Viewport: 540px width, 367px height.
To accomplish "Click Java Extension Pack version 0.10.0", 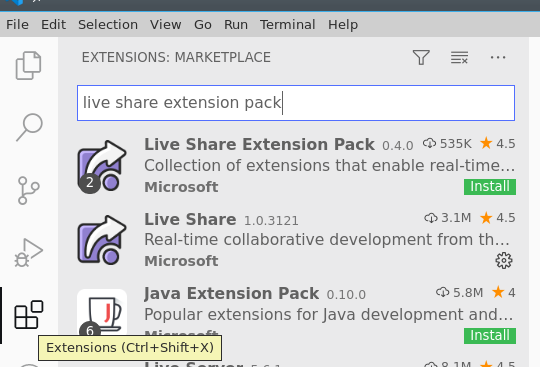I will 346,295.
